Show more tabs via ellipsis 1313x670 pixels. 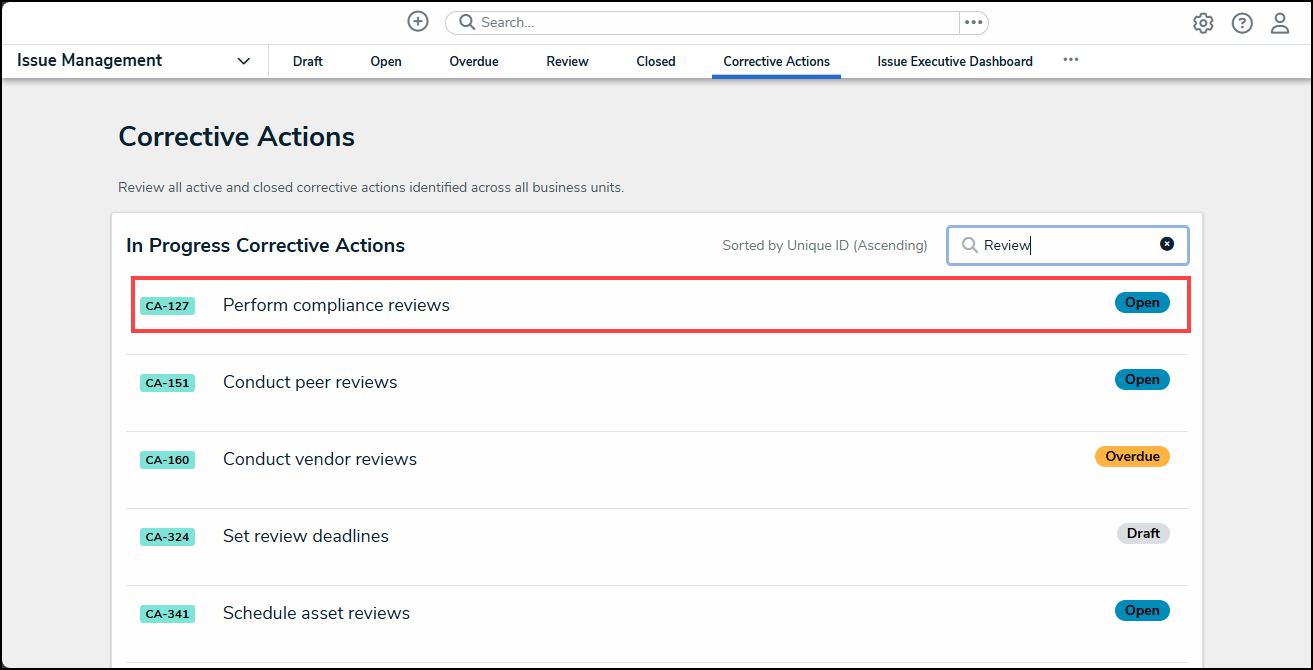(1071, 60)
